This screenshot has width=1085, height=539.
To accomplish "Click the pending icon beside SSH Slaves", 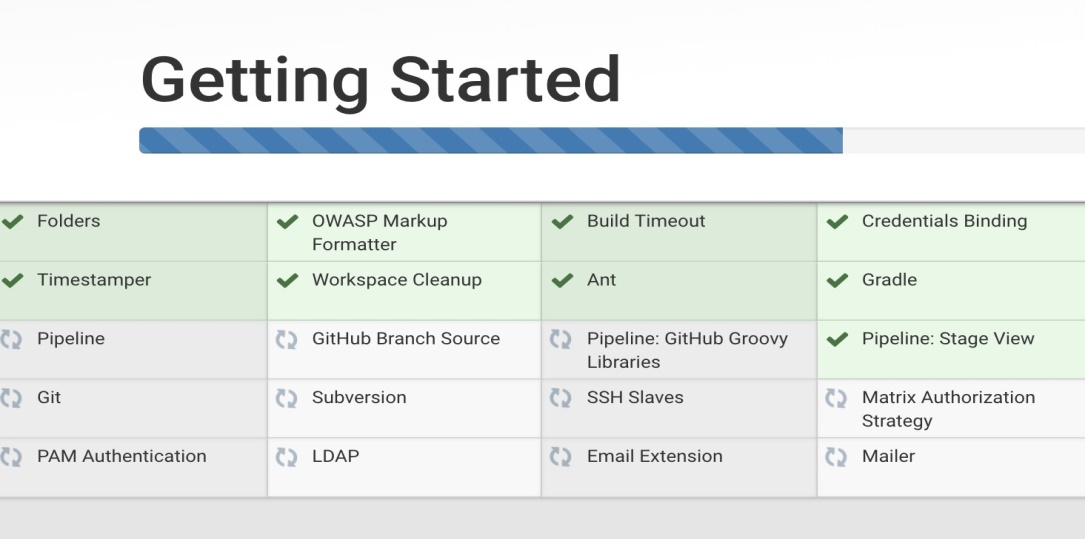I will pos(561,399).
